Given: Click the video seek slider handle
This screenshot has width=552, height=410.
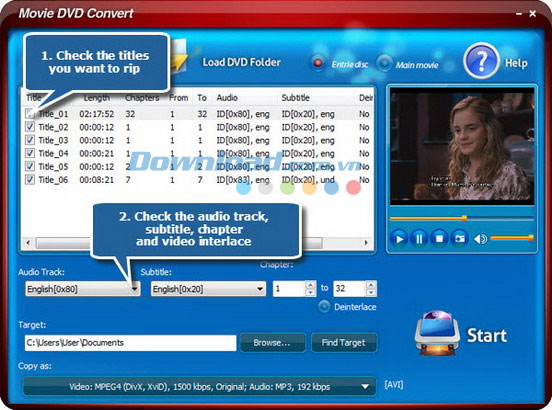Looking at the screenshot, I should [x=464, y=219].
